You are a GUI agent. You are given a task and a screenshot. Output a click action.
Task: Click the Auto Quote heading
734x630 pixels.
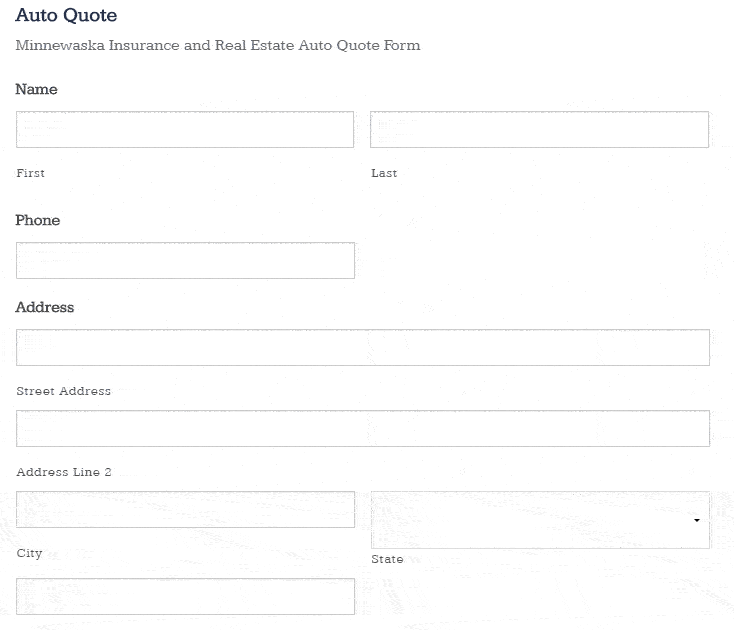click(66, 15)
